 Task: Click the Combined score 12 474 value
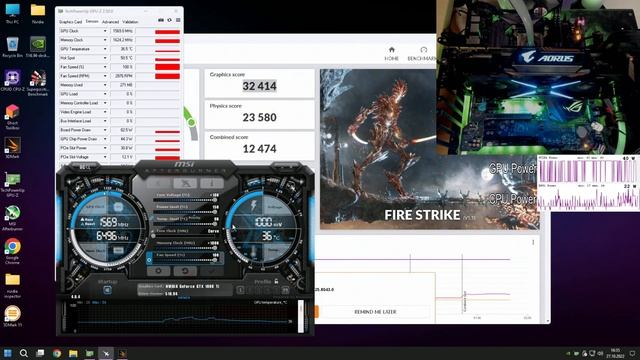[x=260, y=149]
